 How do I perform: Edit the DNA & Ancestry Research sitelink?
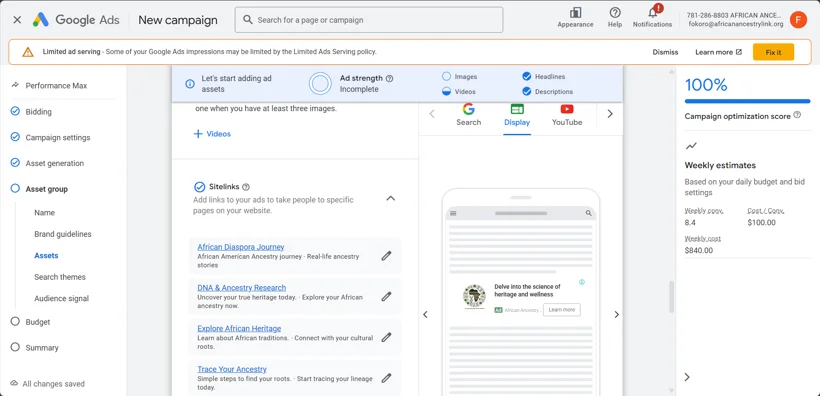click(x=386, y=297)
